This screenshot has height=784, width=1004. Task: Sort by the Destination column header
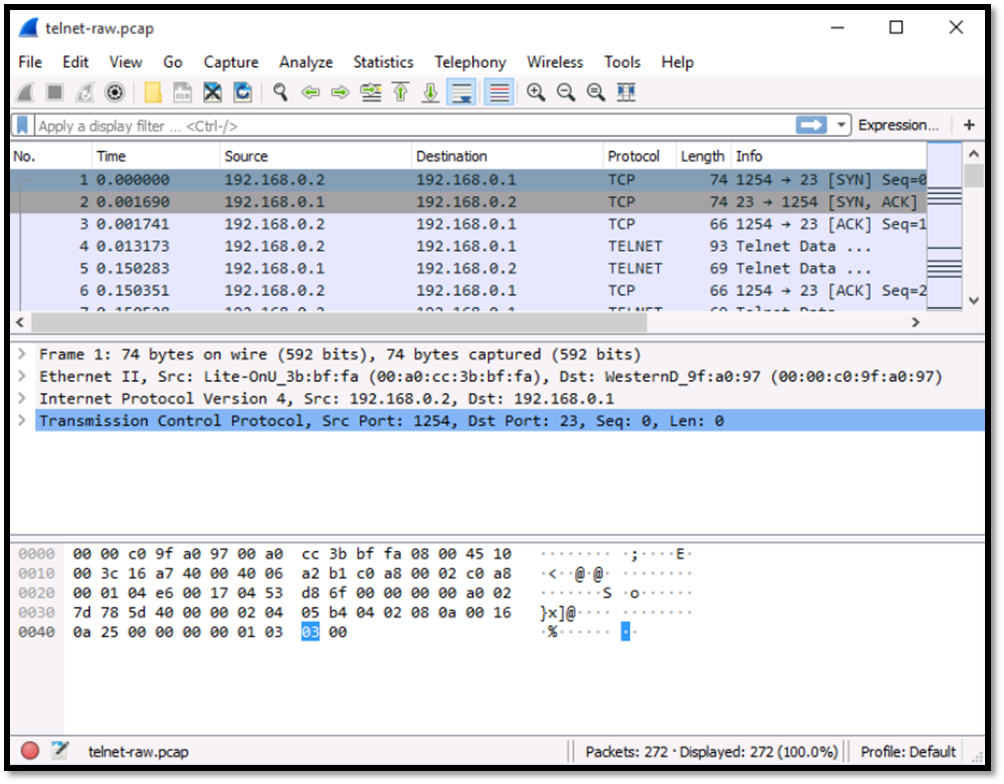click(507, 156)
